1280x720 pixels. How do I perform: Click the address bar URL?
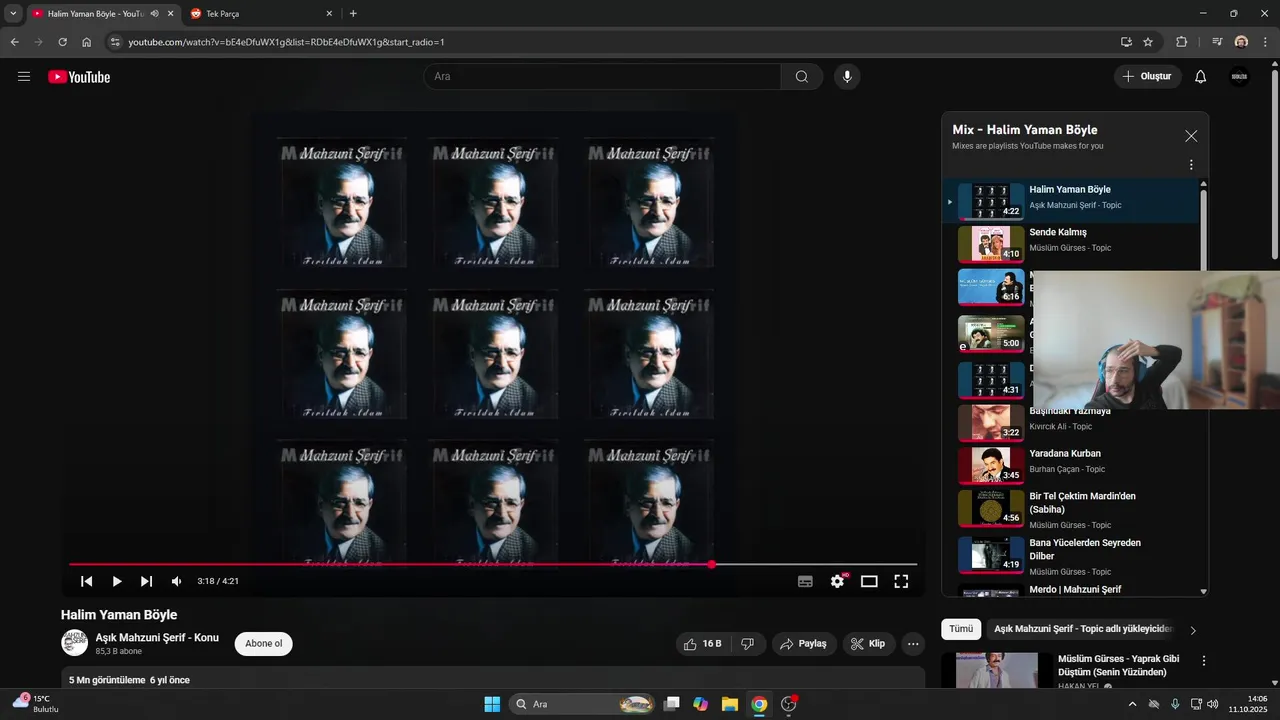[286, 42]
